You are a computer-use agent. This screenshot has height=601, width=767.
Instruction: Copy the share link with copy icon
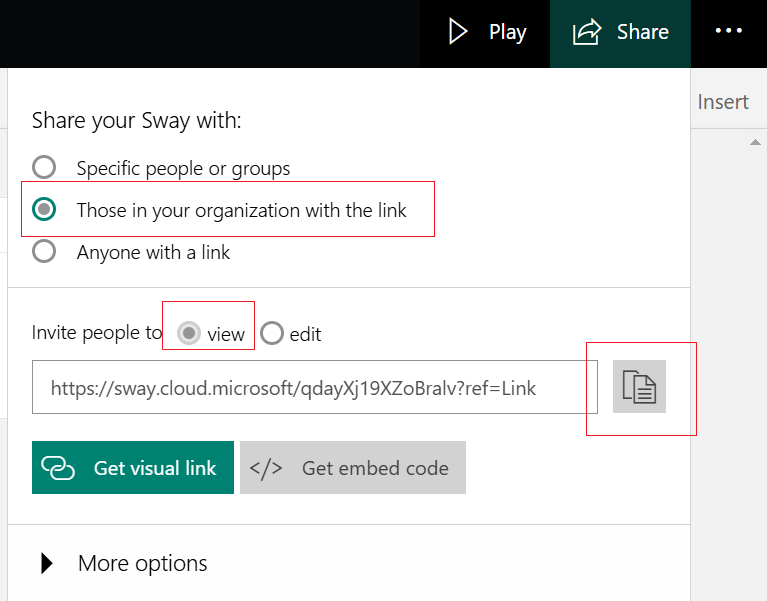pyautogui.click(x=639, y=387)
